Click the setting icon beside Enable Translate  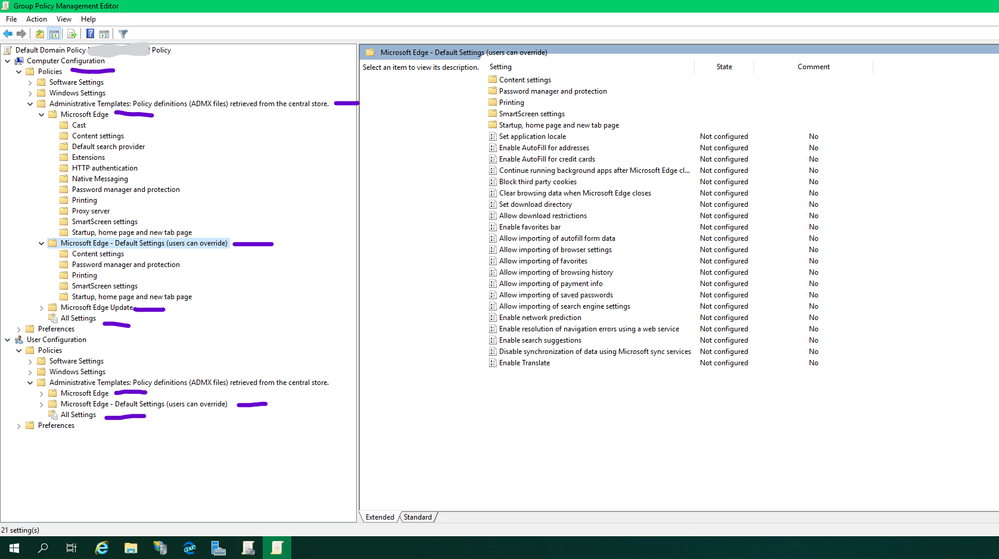tap(492, 363)
